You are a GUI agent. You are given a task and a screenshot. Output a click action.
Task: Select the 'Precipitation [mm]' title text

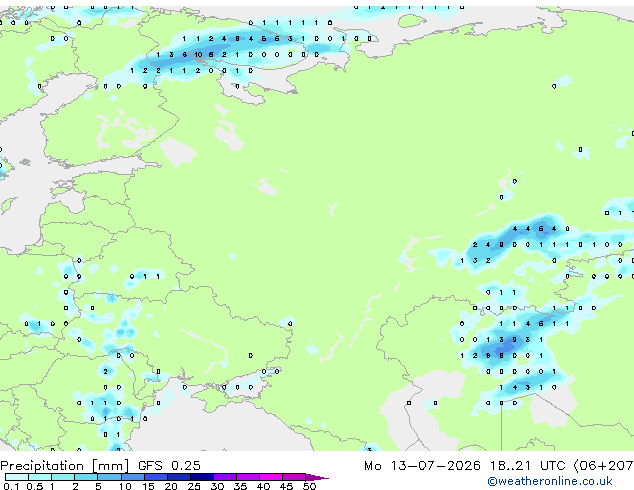(x=65, y=466)
